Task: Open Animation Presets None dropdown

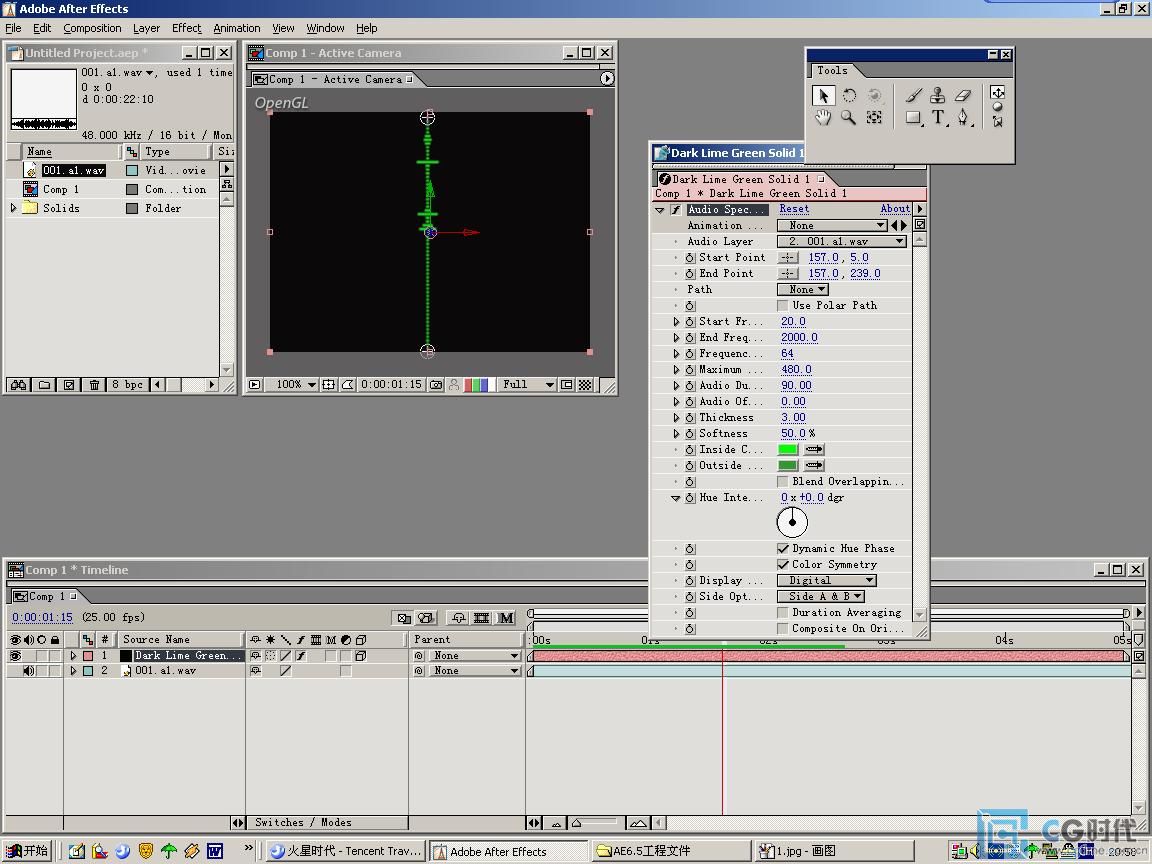Action: click(x=832, y=226)
